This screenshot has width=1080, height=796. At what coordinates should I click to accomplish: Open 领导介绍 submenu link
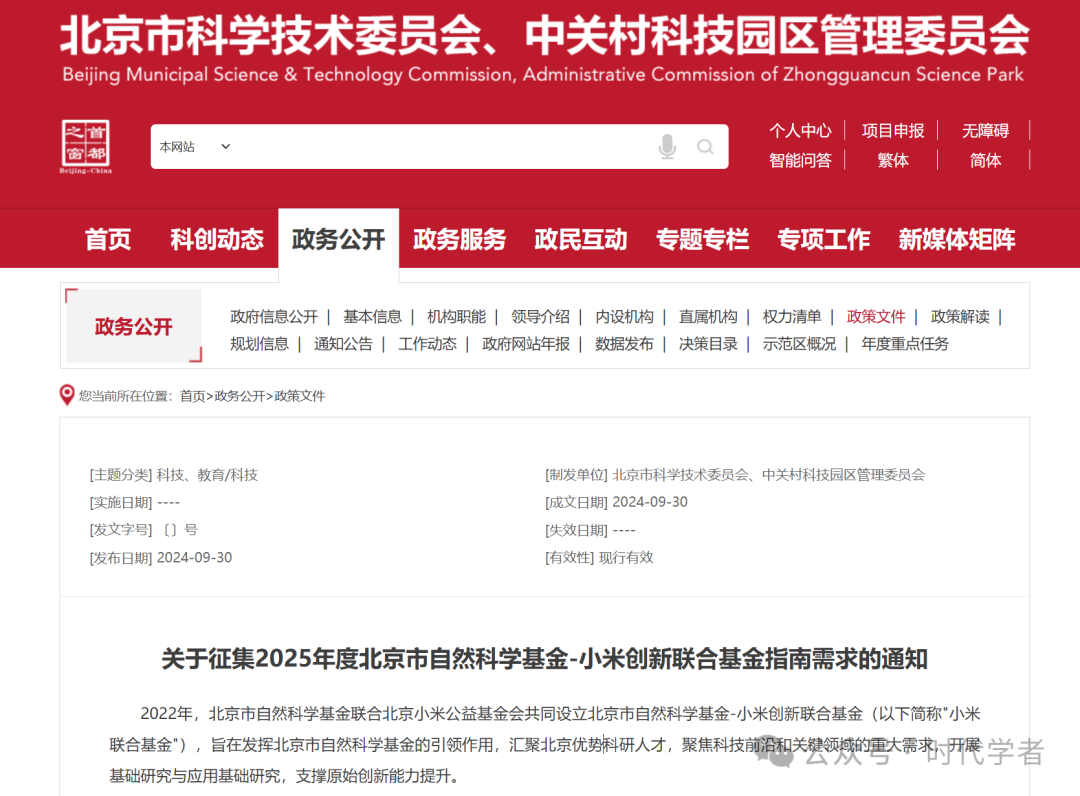click(540, 317)
